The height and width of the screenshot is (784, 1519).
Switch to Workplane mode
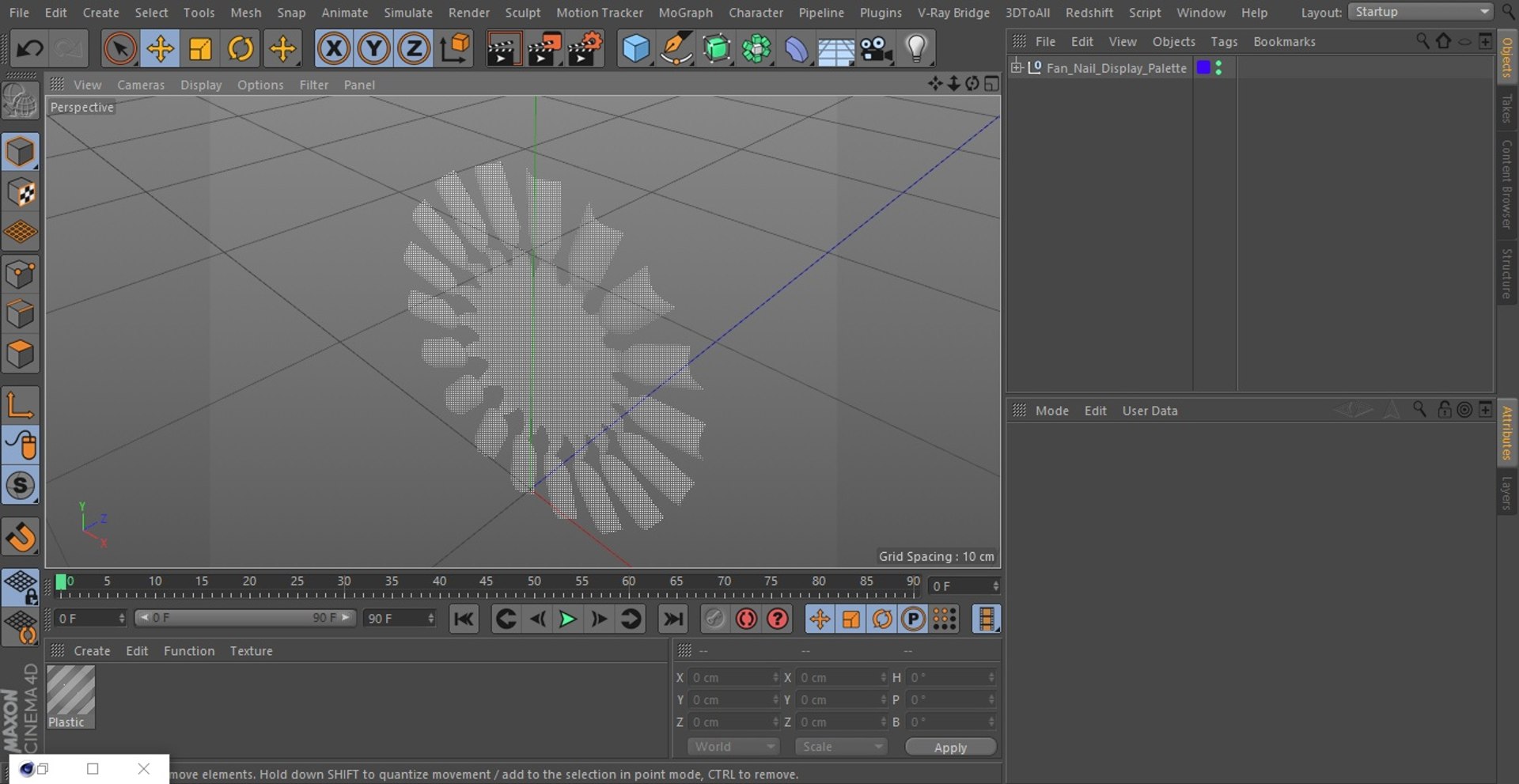(x=21, y=233)
